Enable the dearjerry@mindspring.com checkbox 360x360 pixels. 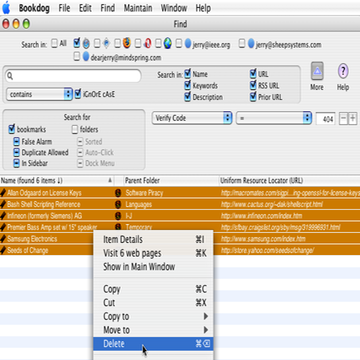pyautogui.click(x=77, y=57)
